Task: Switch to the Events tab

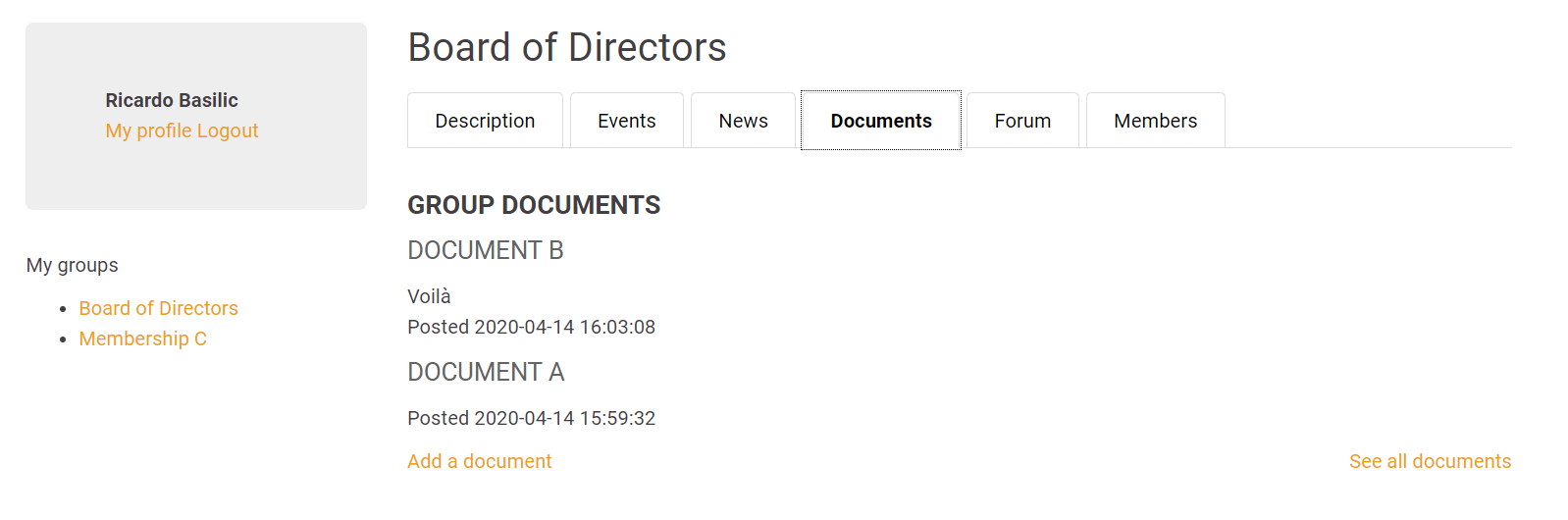Action: (626, 121)
